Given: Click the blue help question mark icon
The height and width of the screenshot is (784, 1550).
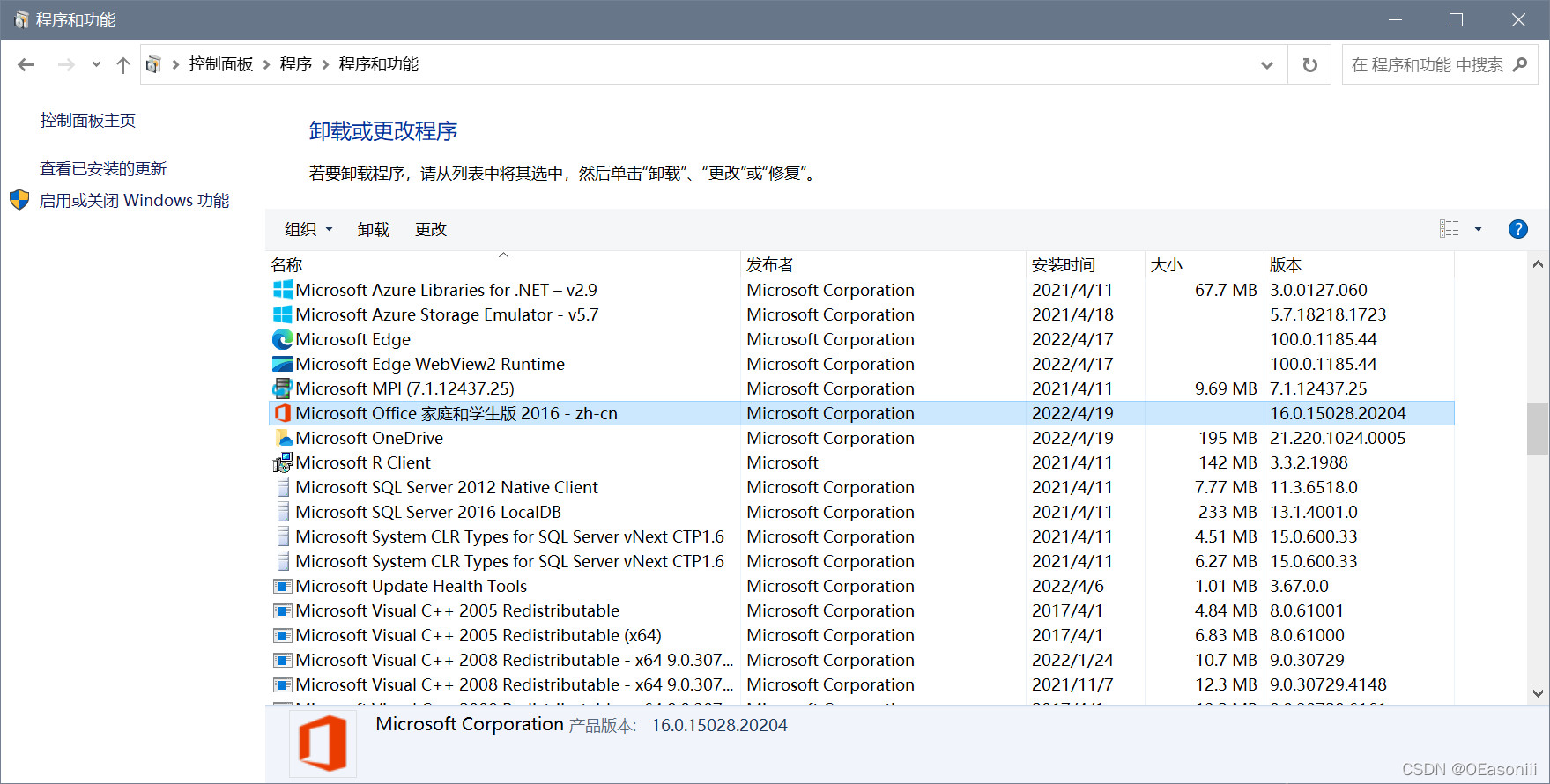Looking at the screenshot, I should [x=1518, y=229].
